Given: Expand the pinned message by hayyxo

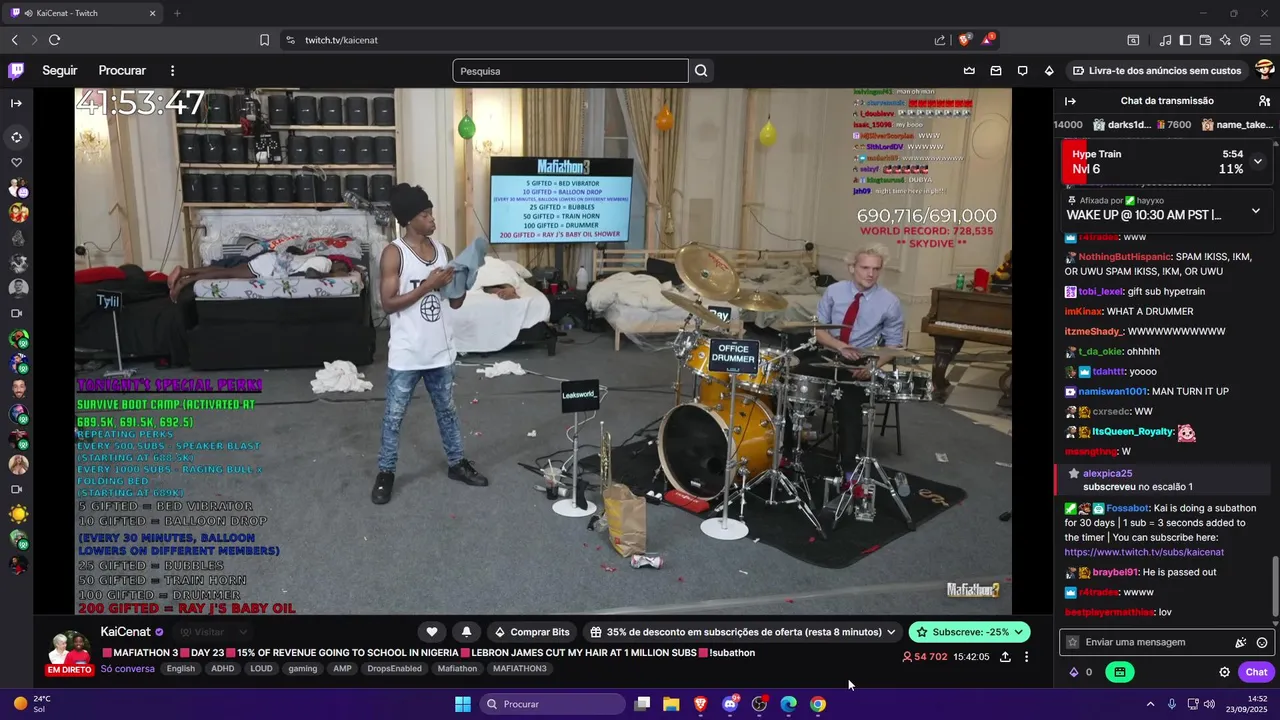Looking at the screenshot, I should click(1256, 211).
